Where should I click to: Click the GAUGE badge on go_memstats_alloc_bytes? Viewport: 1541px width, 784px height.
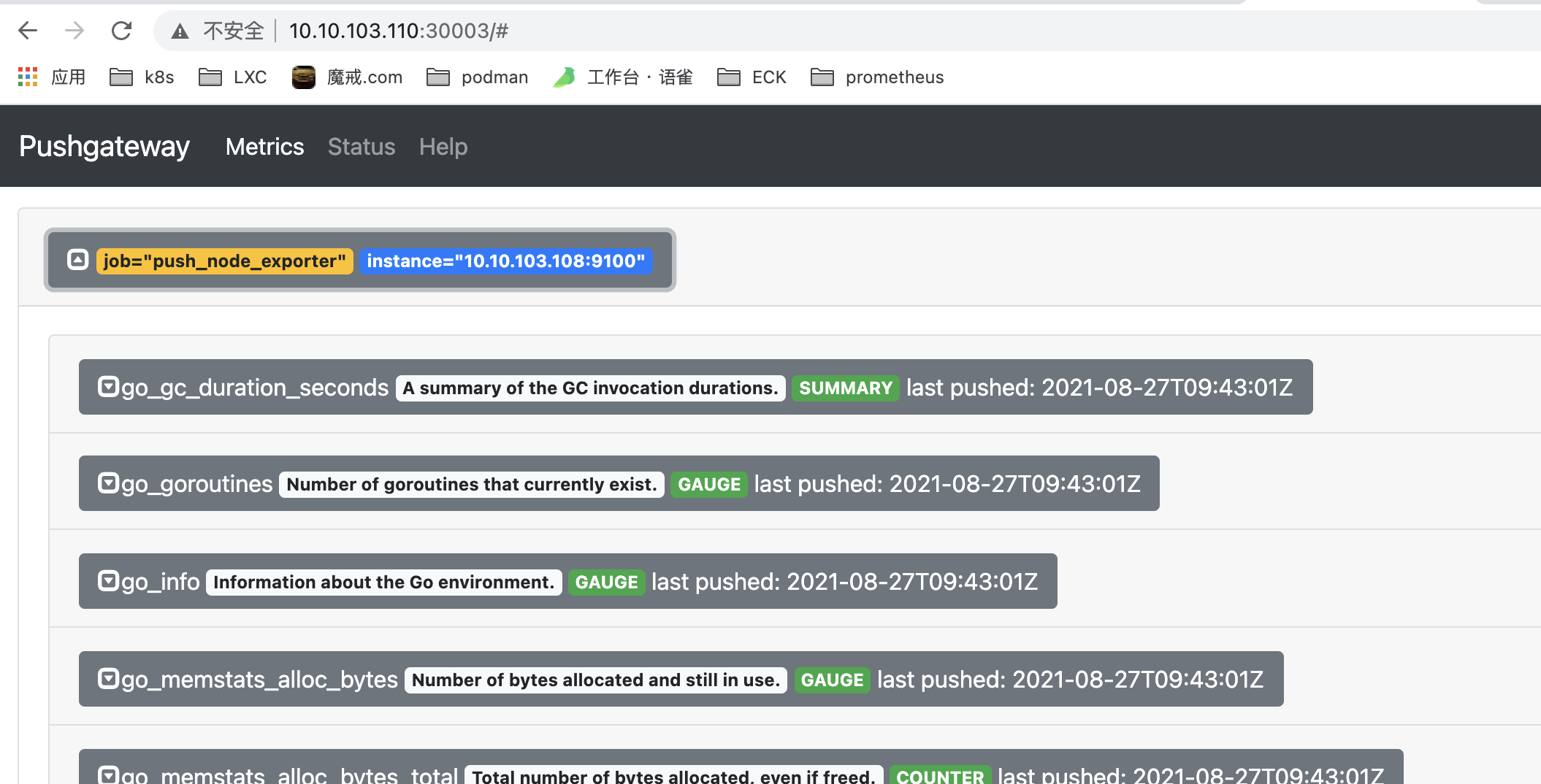(x=833, y=680)
